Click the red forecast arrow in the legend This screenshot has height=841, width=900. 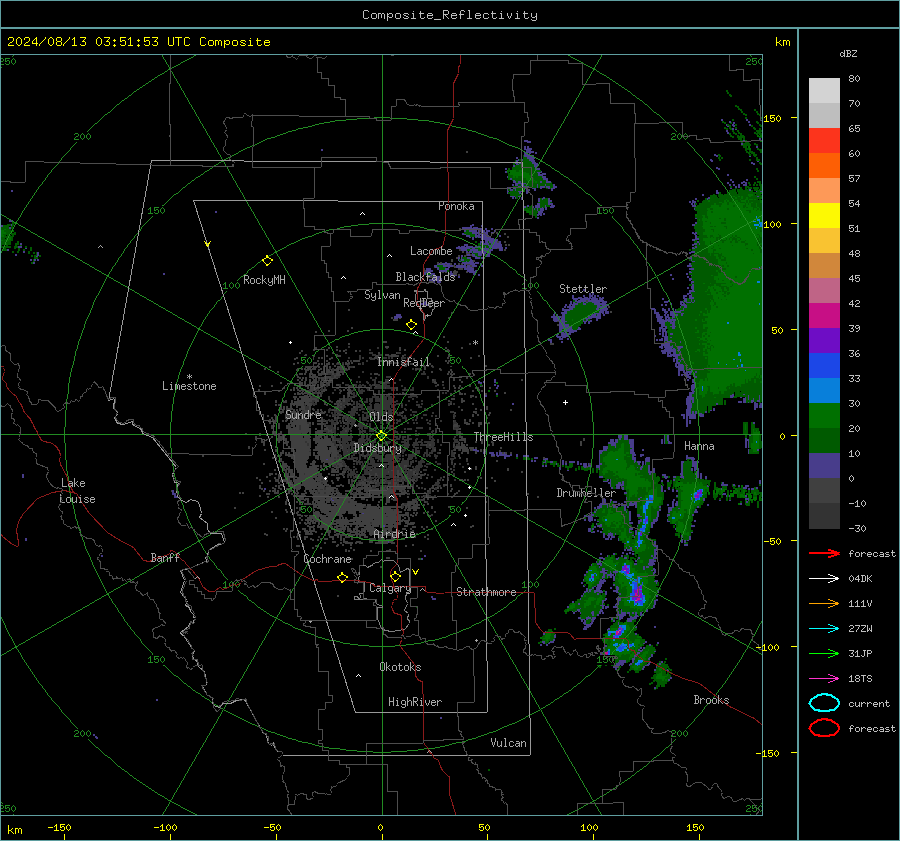point(824,553)
